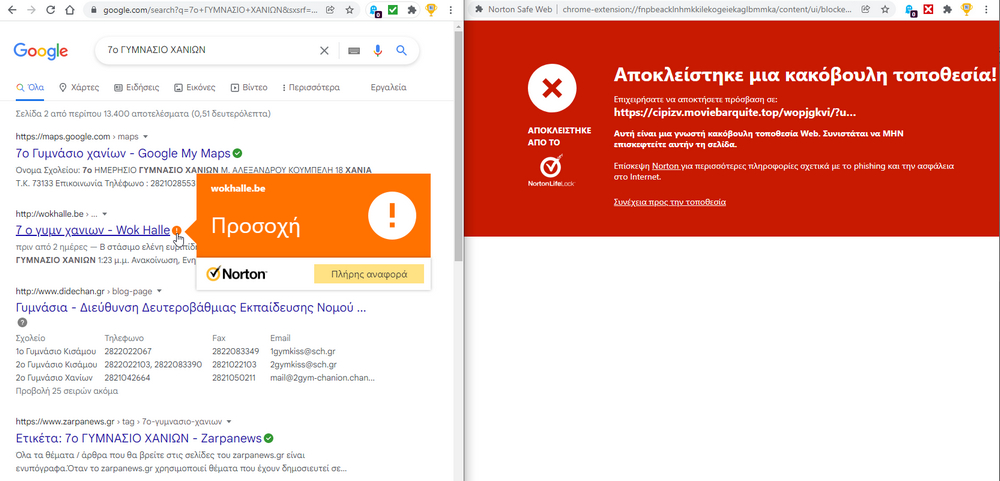Switch to the Εικόνες tab
The image size is (1000, 481).
(x=195, y=87)
